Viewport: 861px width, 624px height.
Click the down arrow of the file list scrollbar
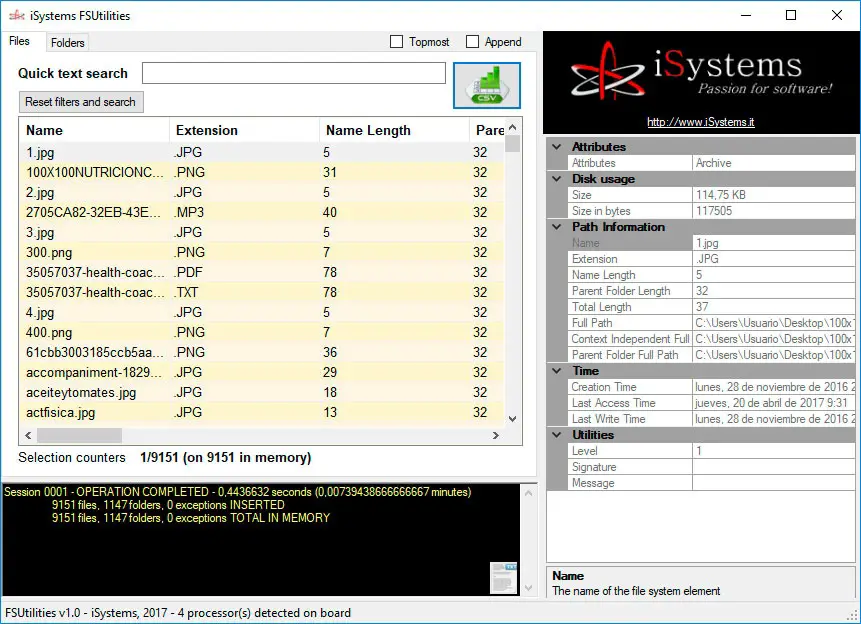pos(513,419)
